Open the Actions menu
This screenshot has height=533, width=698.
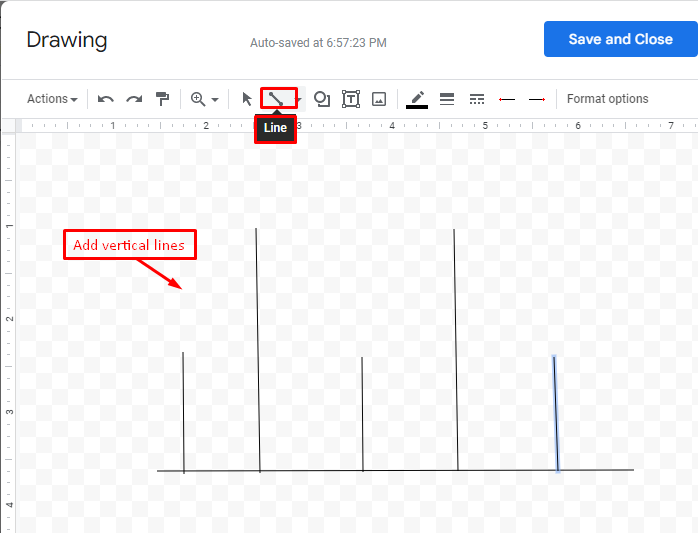[52, 99]
